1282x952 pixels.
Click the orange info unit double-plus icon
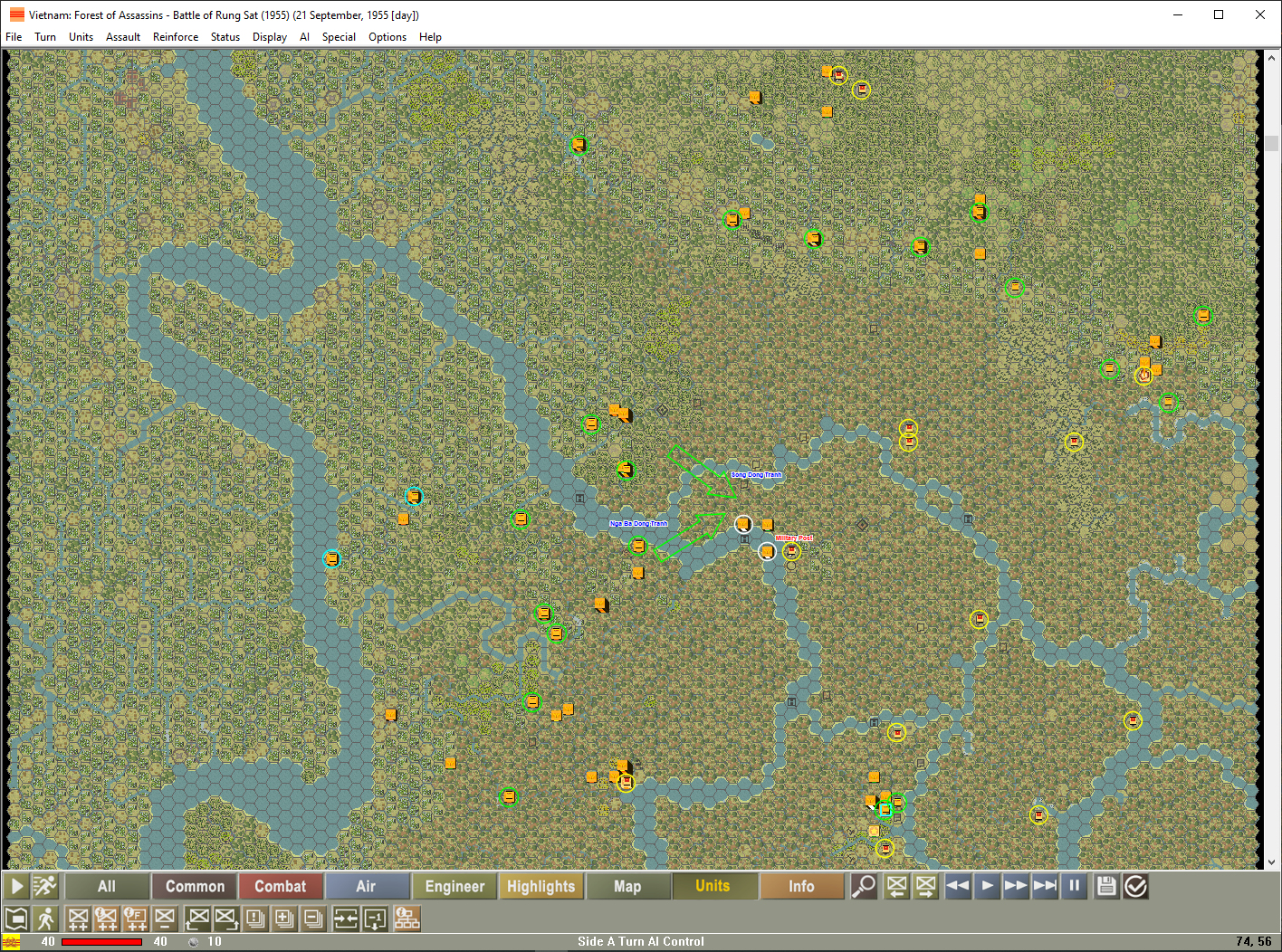point(107,919)
